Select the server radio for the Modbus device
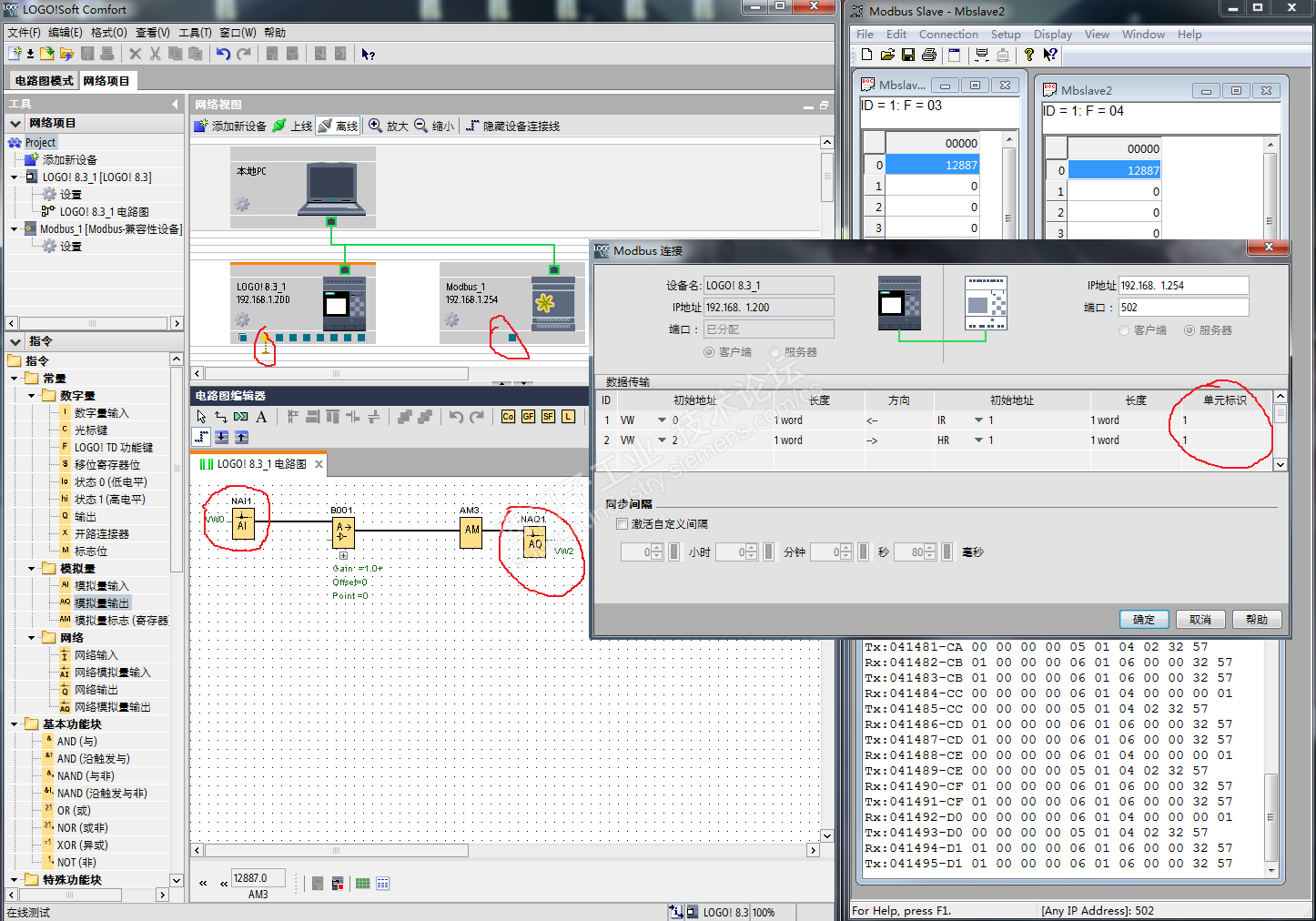This screenshot has width=1316, height=921. (1189, 330)
